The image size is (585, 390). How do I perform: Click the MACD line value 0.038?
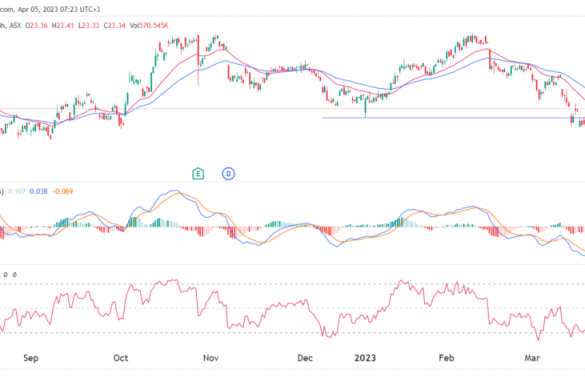(38, 191)
